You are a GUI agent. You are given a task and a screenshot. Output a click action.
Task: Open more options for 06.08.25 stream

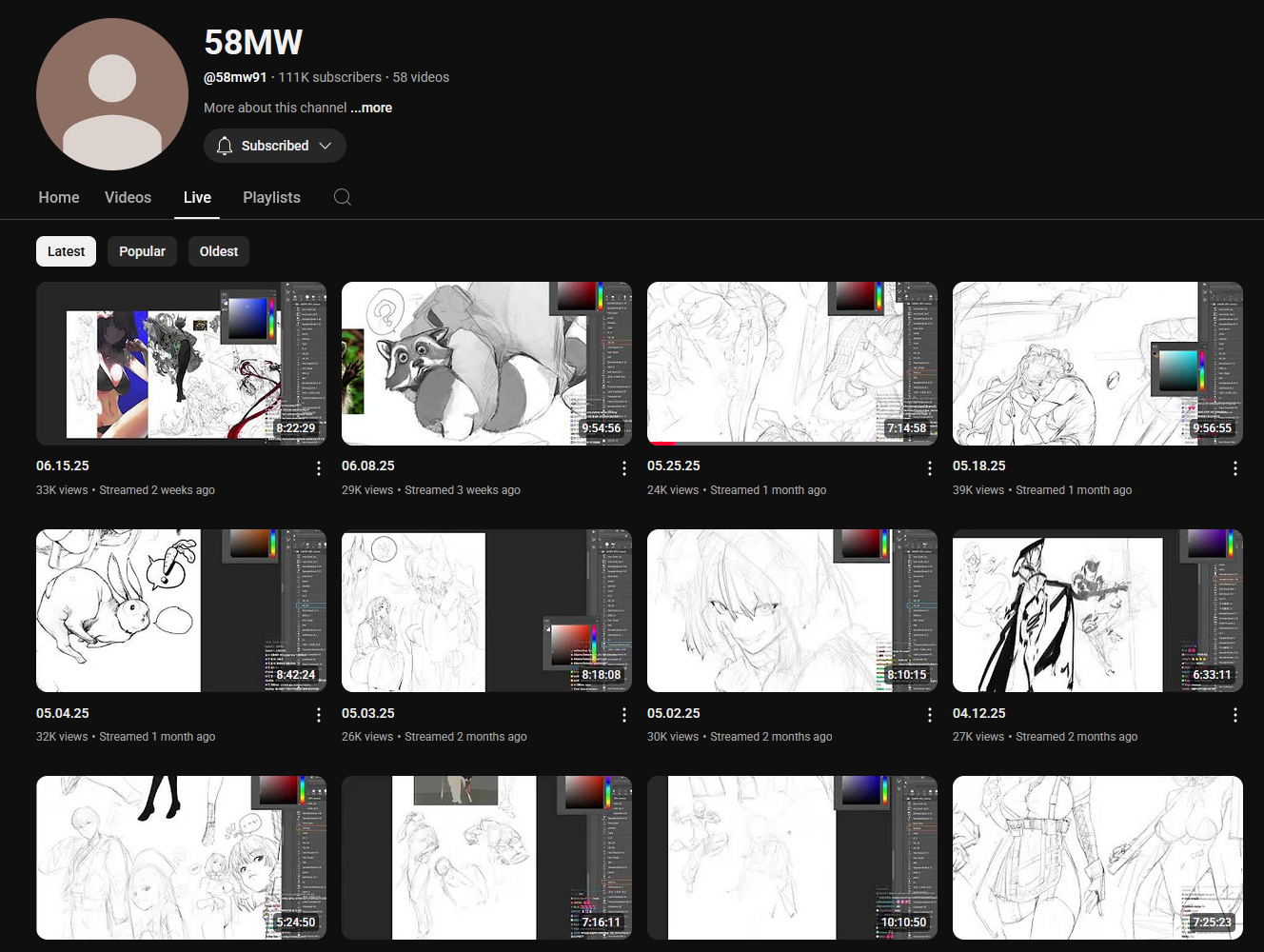click(624, 468)
